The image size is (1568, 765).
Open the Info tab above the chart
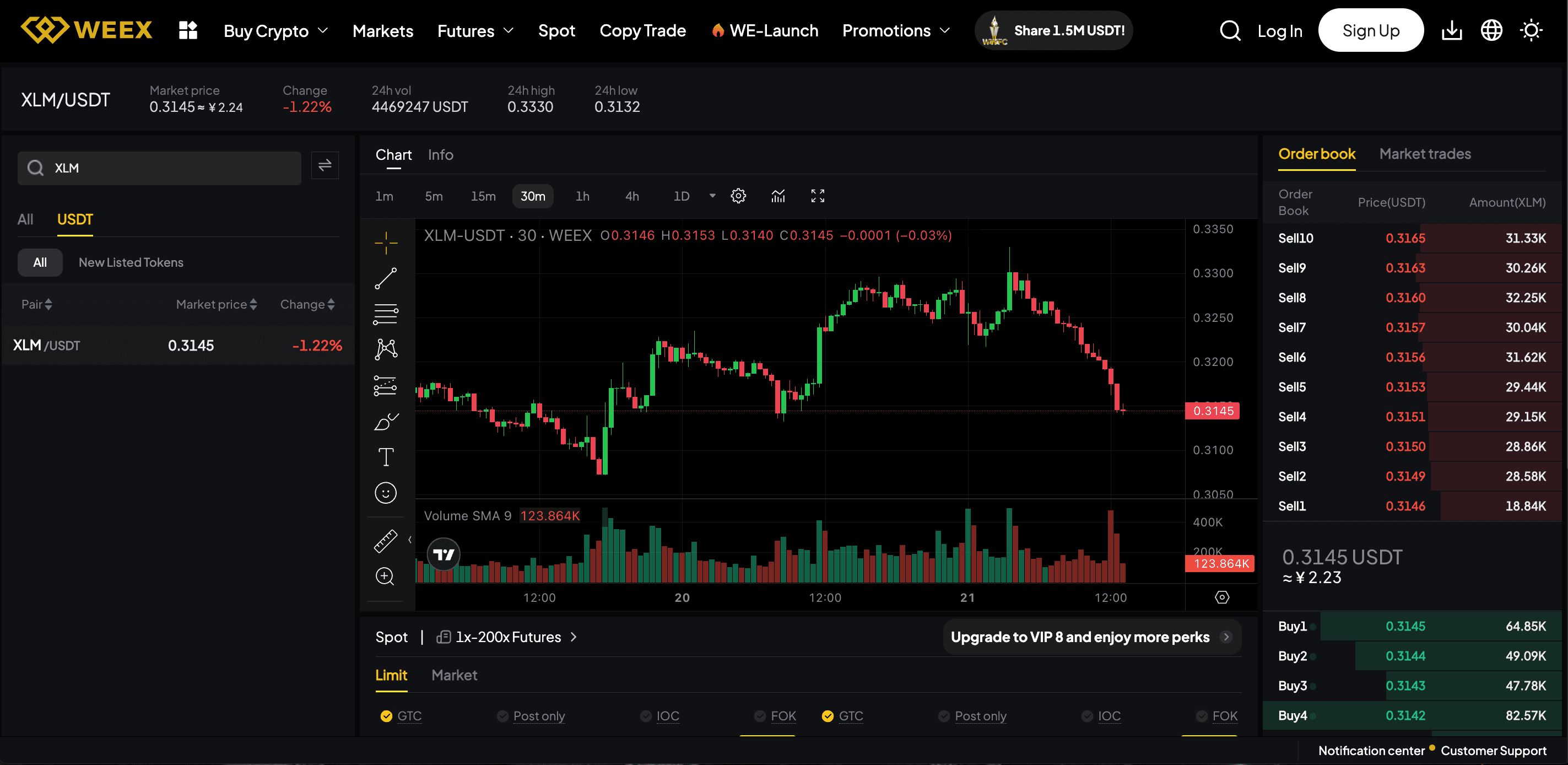[x=440, y=155]
